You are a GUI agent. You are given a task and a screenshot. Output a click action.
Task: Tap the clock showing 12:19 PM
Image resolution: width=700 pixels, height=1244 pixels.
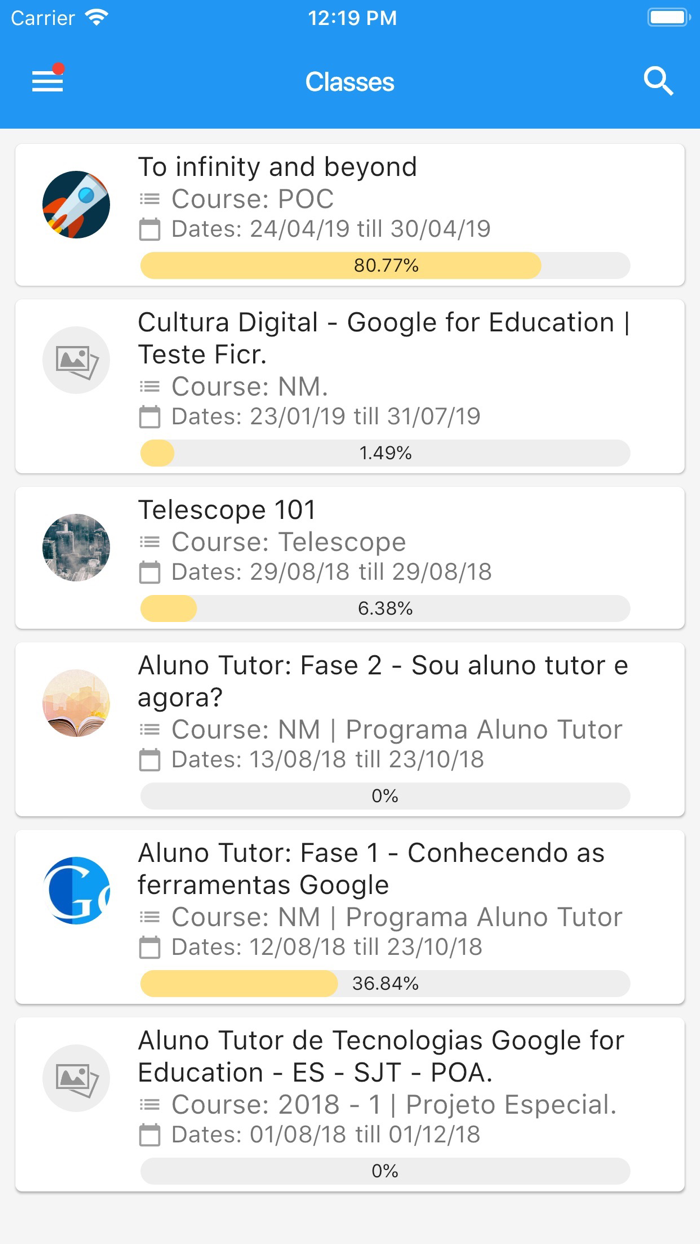pos(352,16)
